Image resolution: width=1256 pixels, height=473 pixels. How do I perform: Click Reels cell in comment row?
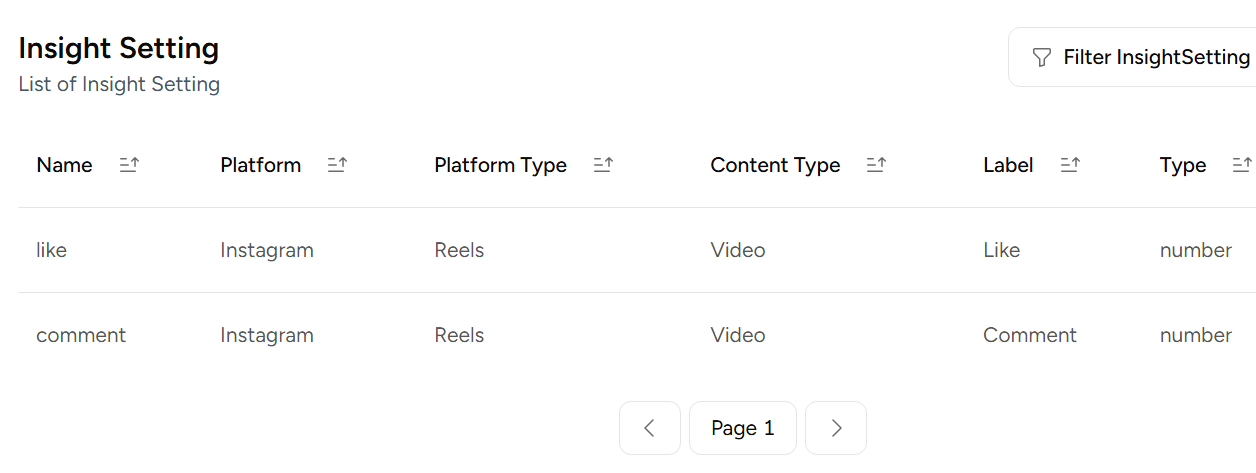tap(459, 335)
